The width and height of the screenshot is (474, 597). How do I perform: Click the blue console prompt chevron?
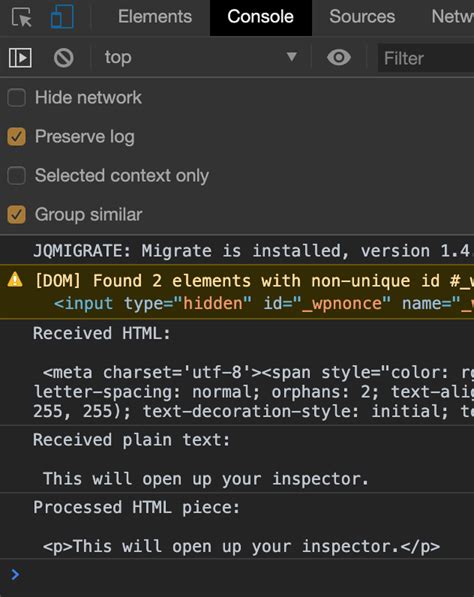[x=15, y=574]
